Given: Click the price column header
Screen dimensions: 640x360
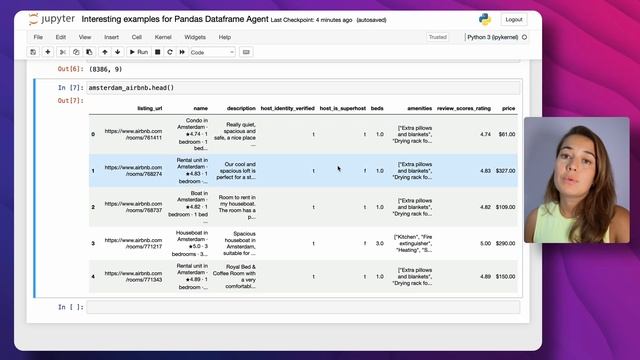Looking at the screenshot, I should click(509, 108).
